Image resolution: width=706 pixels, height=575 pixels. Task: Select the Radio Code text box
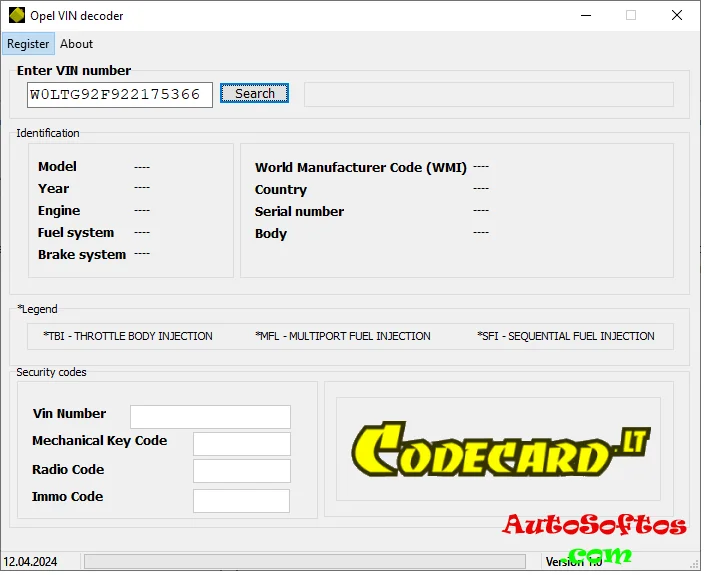[241, 471]
